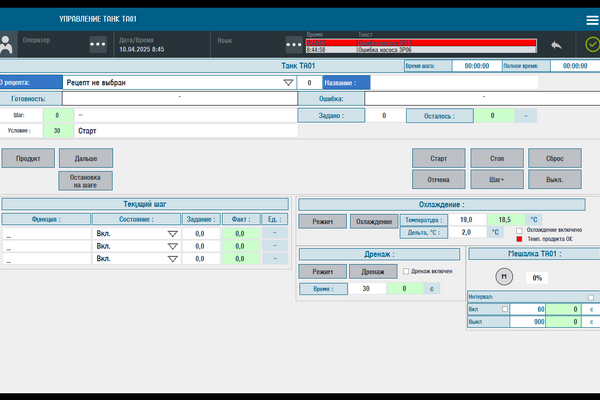Click the temperature setpoint field 19,0
The height and width of the screenshot is (400, 600).
pyautogui.click(x=466, y=219)
